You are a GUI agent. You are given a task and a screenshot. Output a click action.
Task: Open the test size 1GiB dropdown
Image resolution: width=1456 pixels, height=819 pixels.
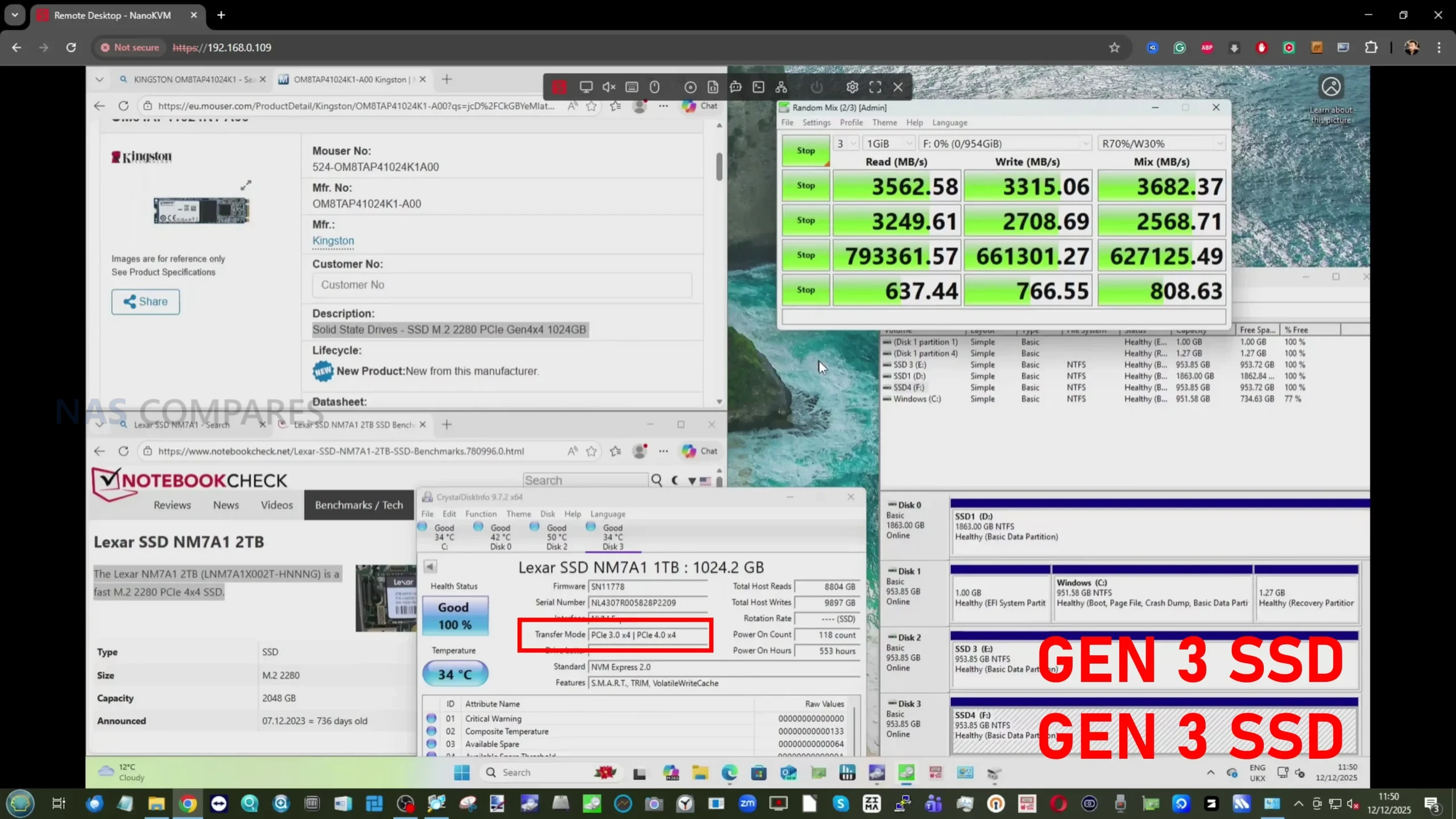(889, 144)
